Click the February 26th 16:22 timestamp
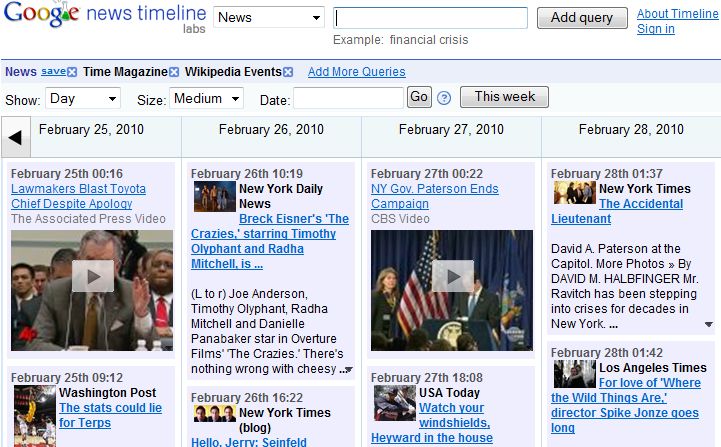 (247, 398)
